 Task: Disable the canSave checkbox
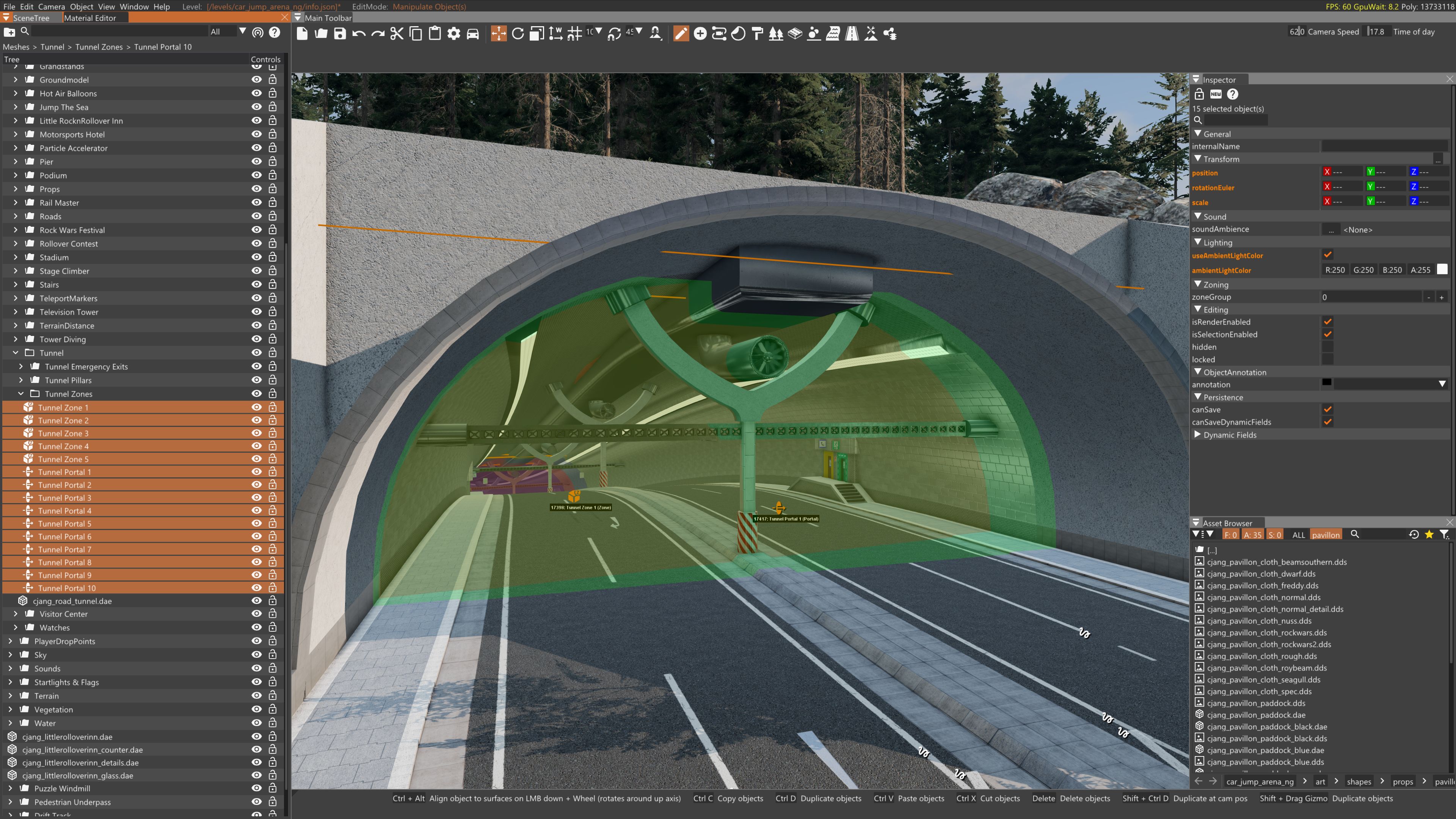1328,409
